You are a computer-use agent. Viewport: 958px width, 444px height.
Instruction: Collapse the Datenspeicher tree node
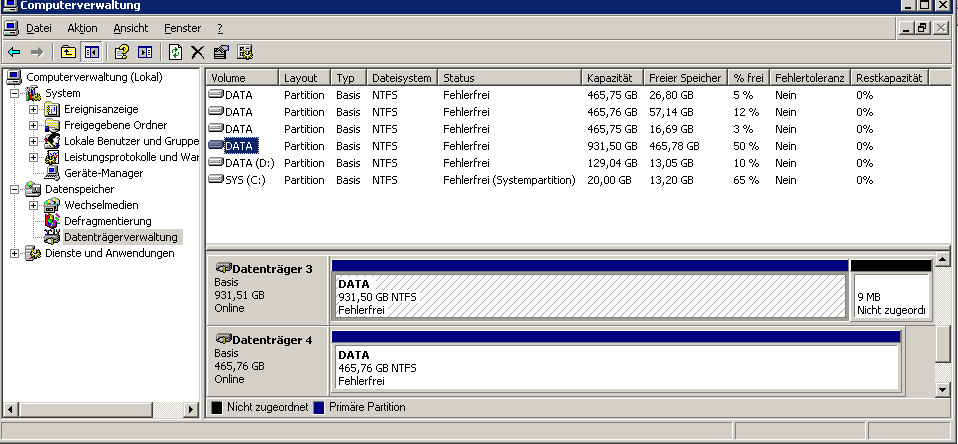point(15,189)
